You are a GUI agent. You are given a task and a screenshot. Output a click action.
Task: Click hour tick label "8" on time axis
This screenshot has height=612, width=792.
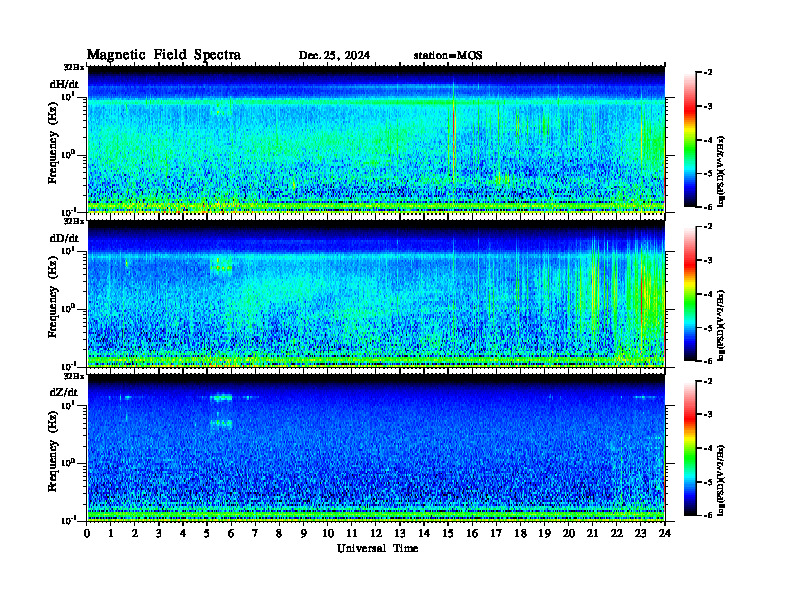pos(279,533)
